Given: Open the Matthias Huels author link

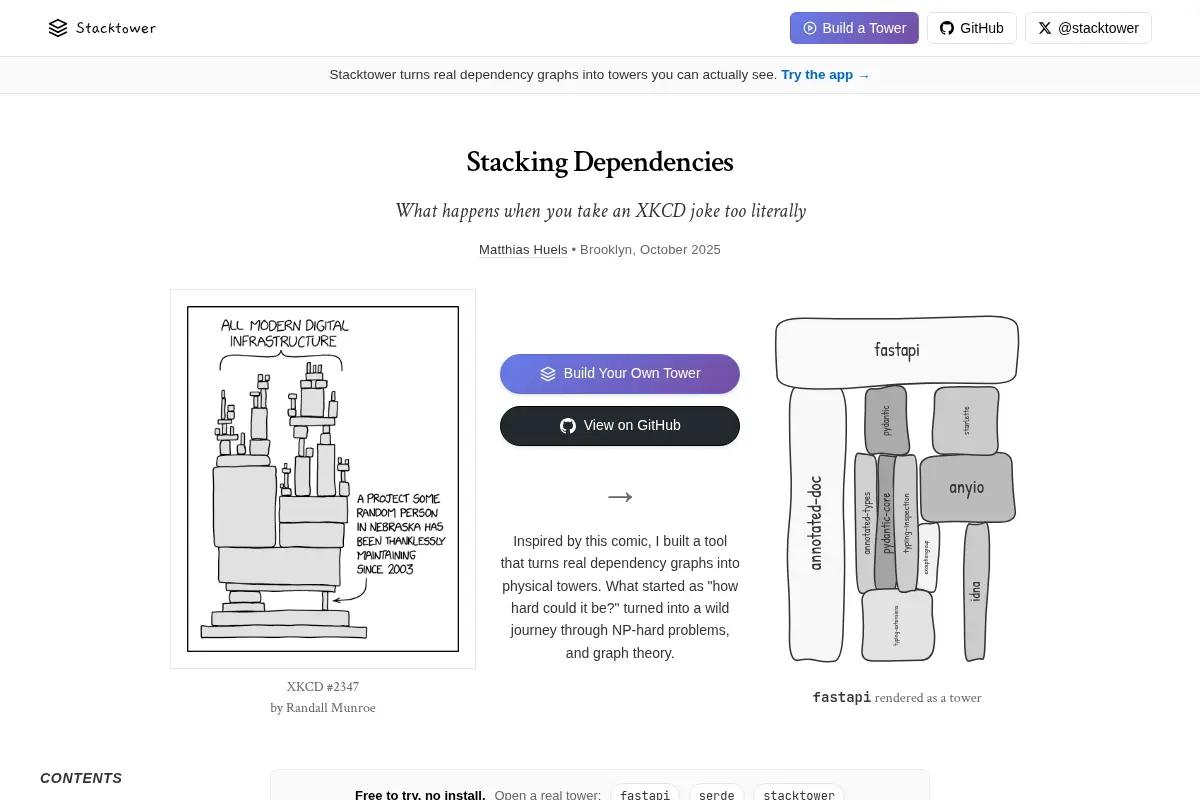Looking at the screenshot, I should pyautogui.click(x=523, y=250).
